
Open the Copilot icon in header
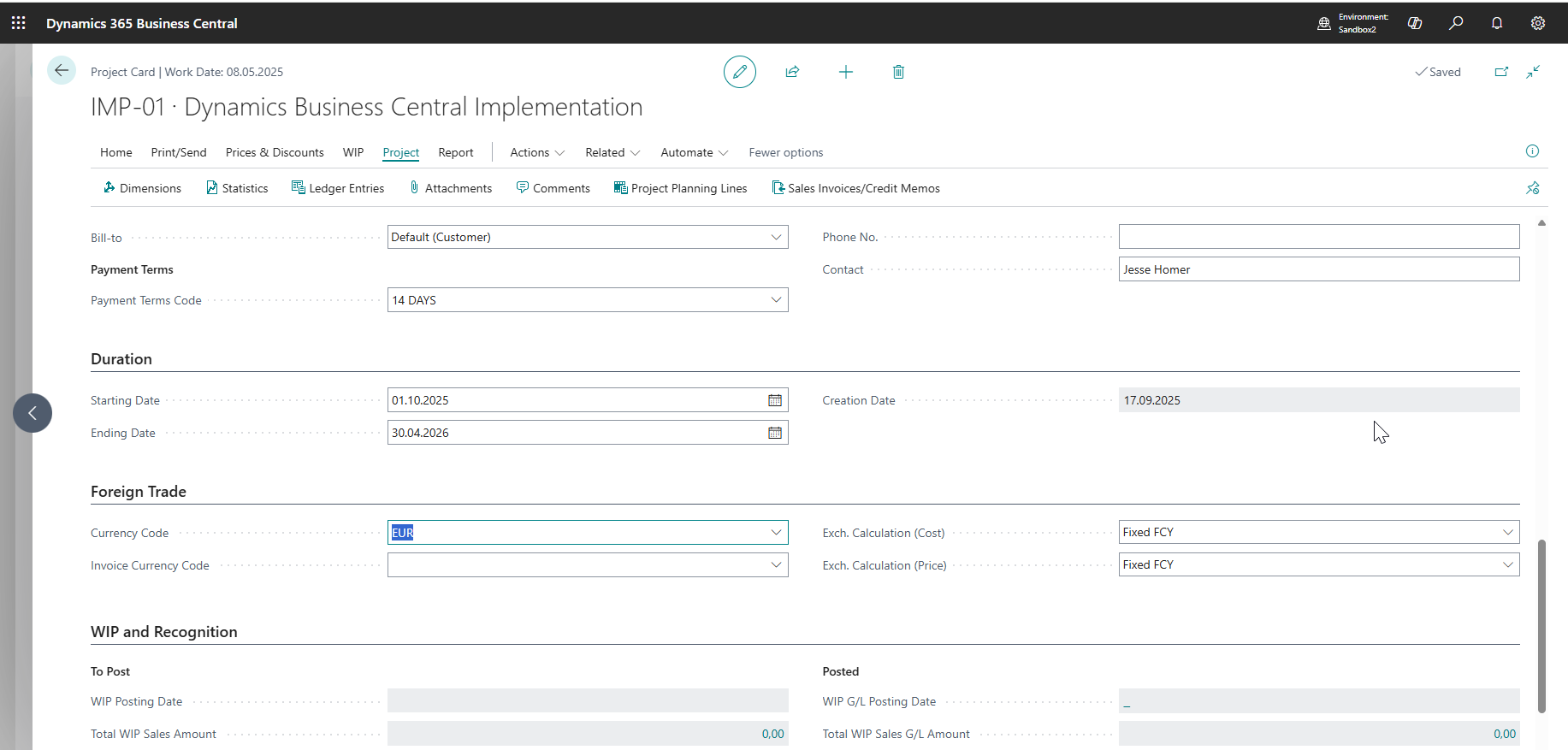click(1415, 23)
